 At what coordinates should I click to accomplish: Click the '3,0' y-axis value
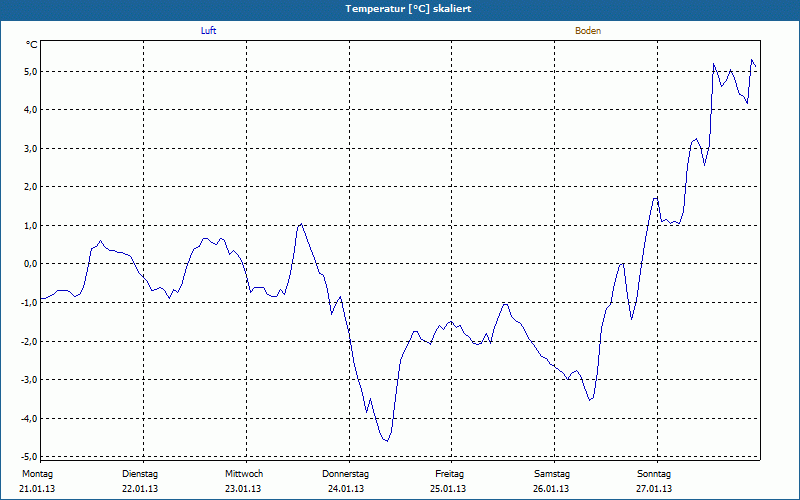31,148
